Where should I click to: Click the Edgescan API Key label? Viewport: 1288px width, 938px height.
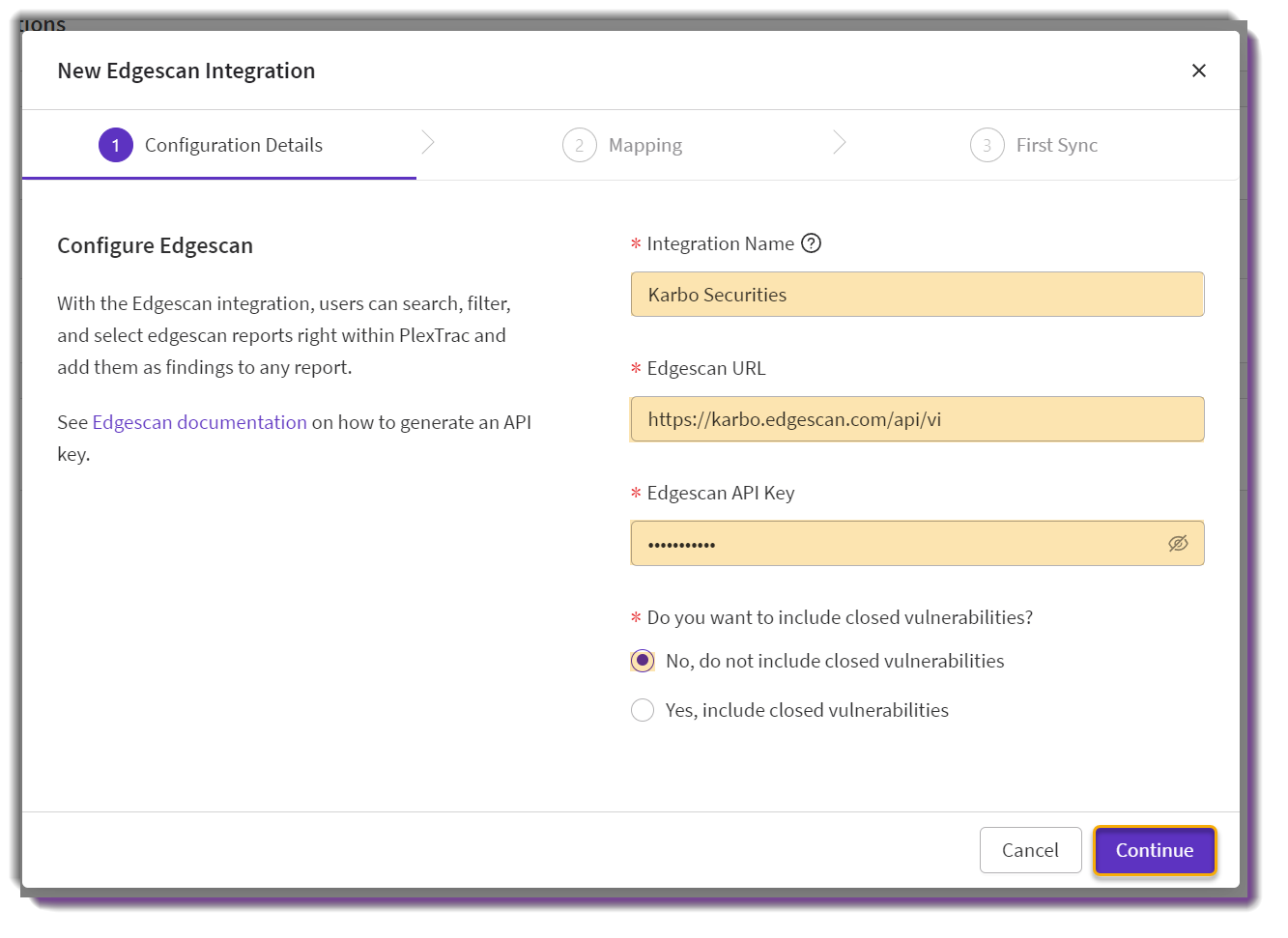pos(721,493)
